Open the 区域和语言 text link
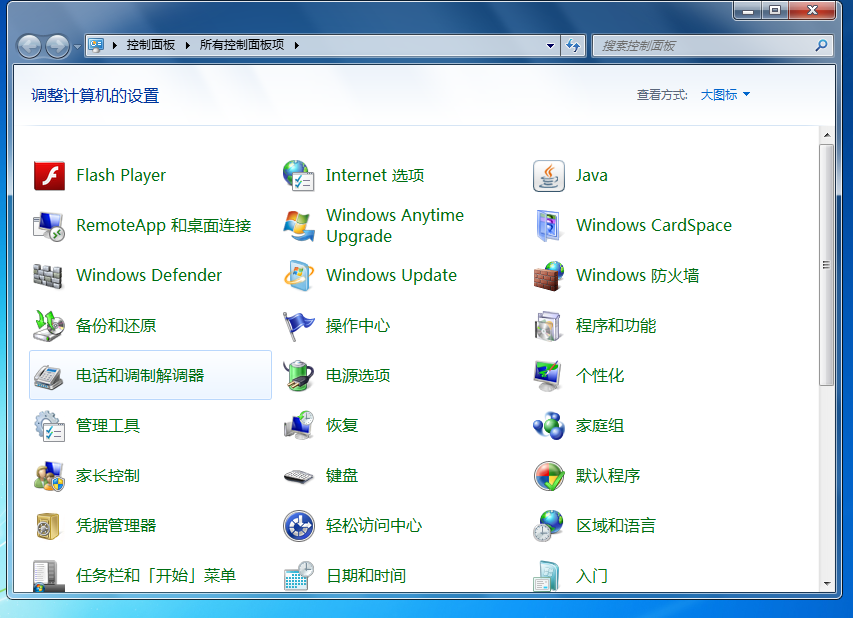The width and height of the screenshot is (853, 618). point(616,526)
